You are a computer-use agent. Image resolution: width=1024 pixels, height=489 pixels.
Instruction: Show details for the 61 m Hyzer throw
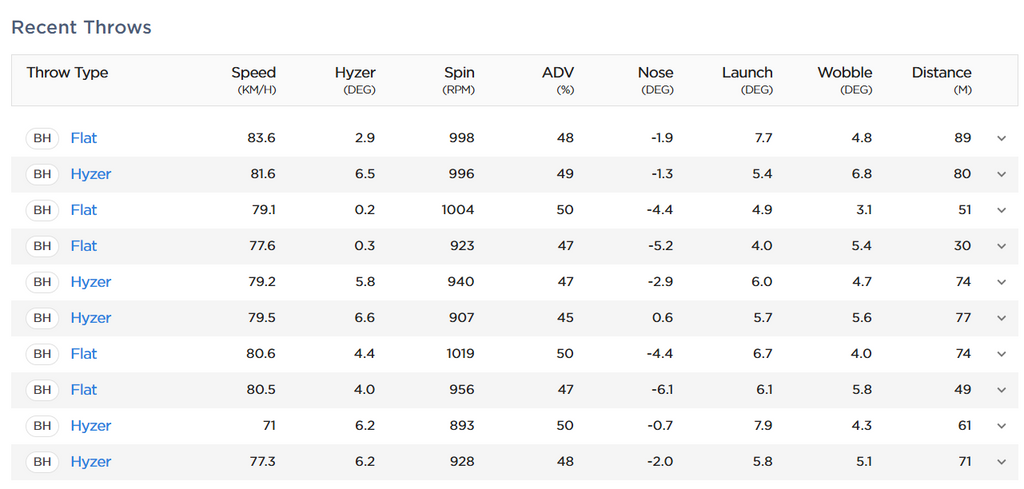pos(1001,426)
